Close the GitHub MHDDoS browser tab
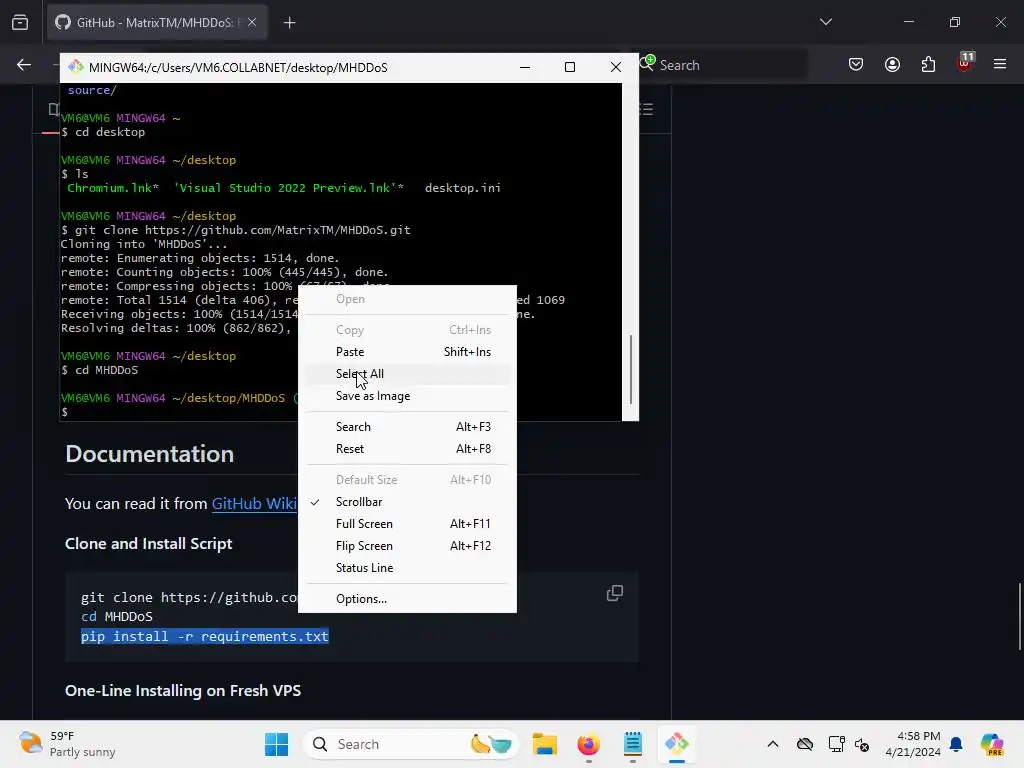1024x768 pixels. (x=252, y=22)
